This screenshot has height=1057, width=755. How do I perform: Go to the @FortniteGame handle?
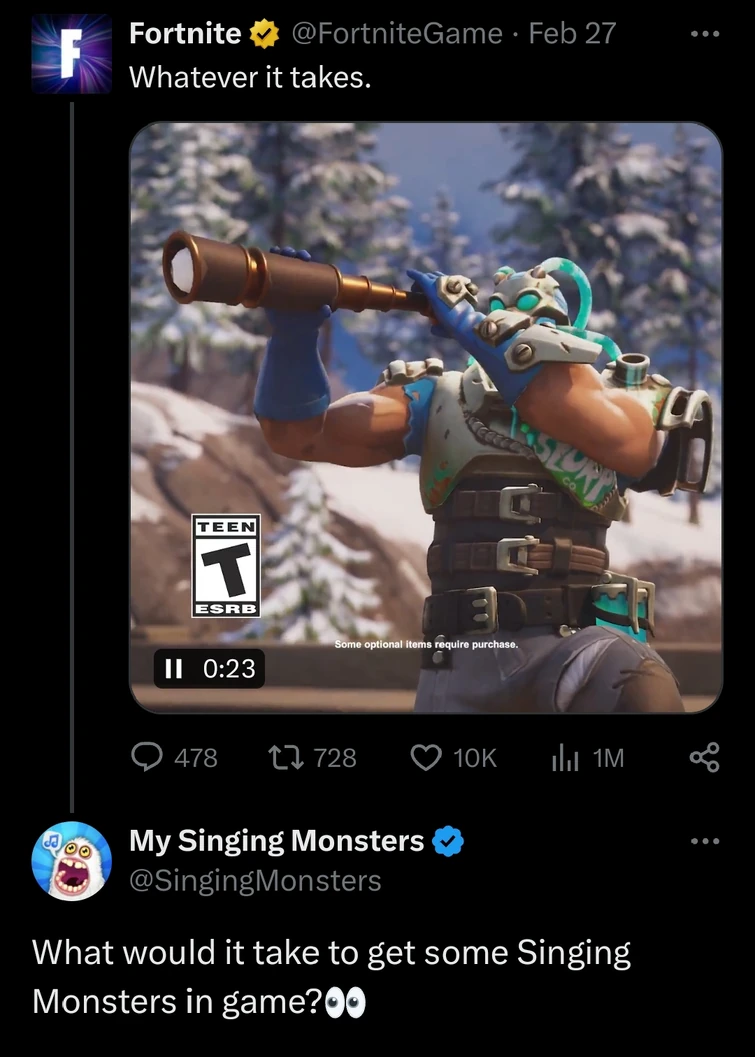pos(396,34)
